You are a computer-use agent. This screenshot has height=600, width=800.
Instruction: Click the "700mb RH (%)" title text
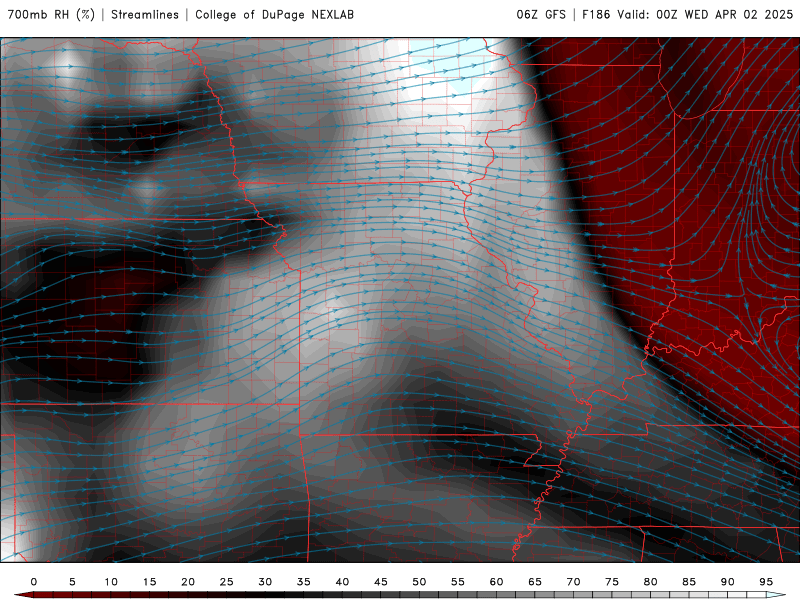tap(52, 15)
